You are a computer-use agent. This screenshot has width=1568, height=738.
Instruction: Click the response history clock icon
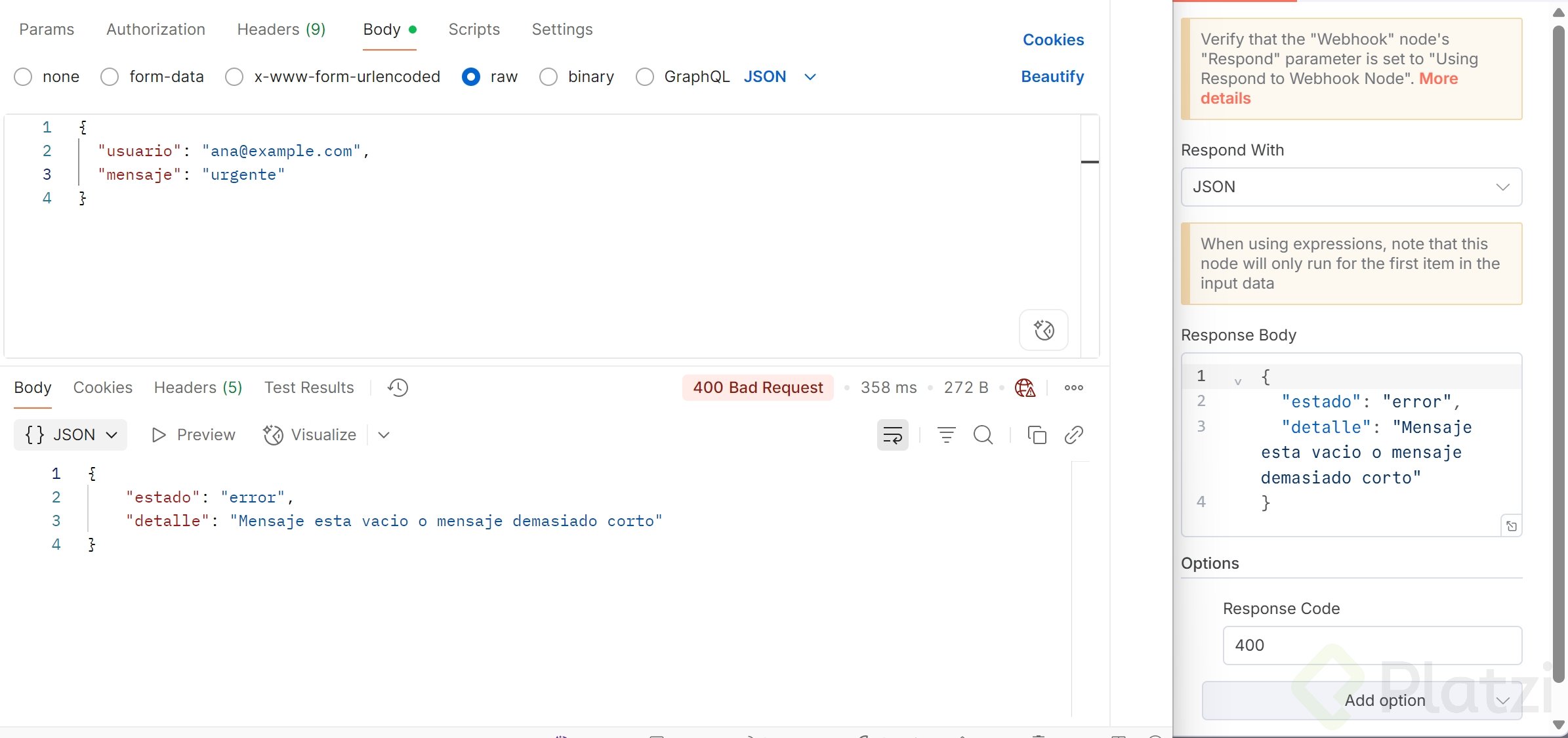398,388
